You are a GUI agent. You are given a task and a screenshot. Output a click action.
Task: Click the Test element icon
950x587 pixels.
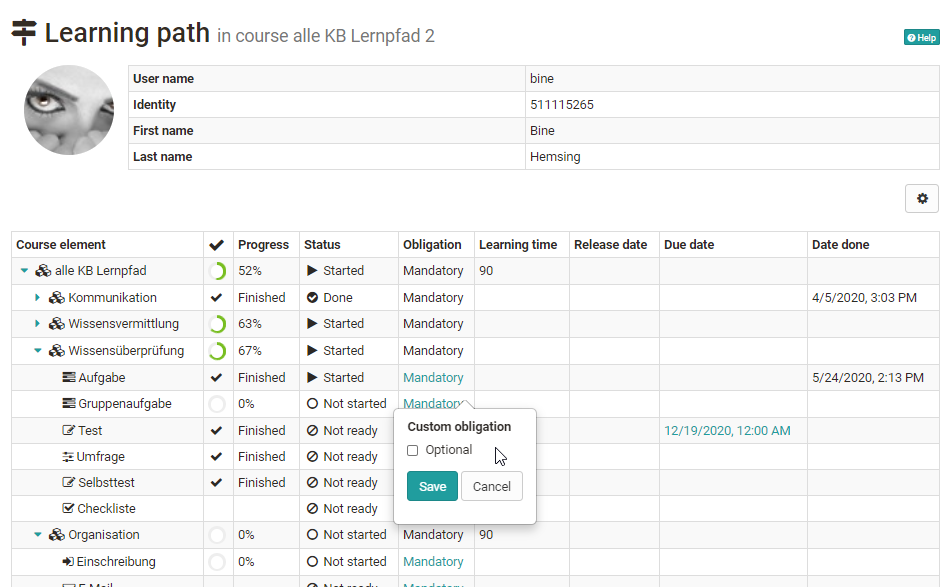[x=69, y=431]
